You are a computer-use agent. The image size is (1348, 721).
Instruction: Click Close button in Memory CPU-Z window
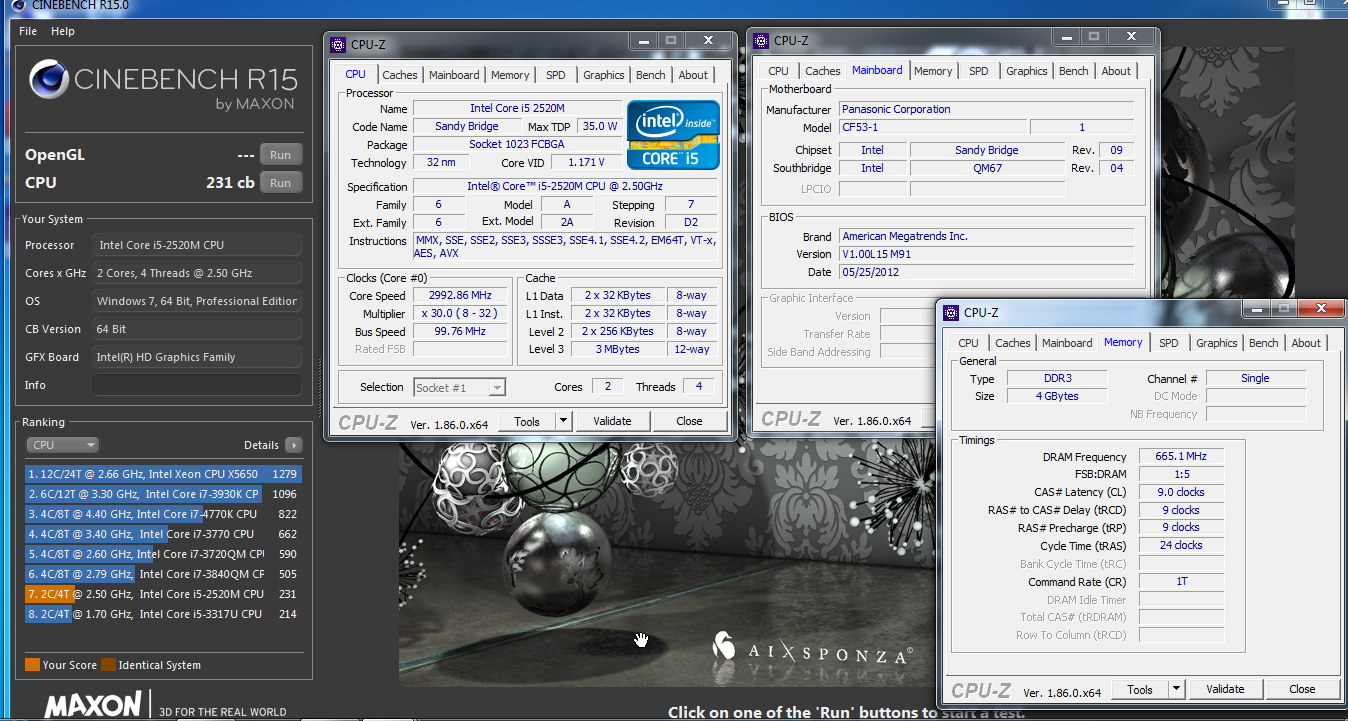tap(1302, 689)
